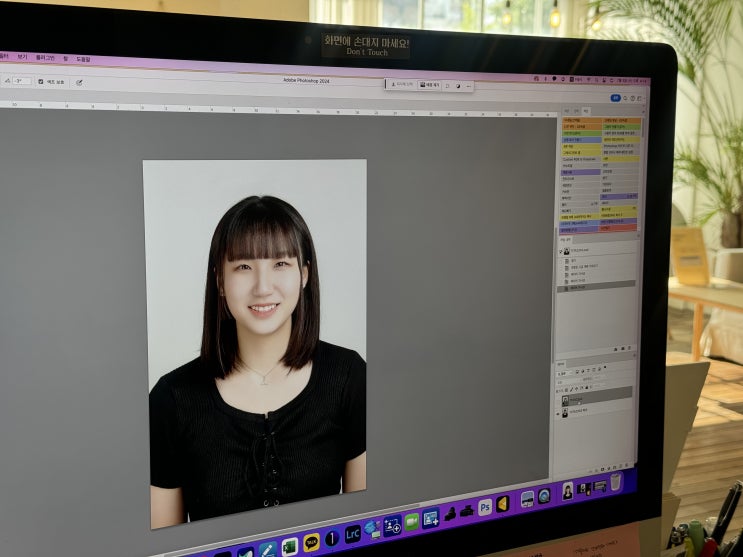Open the 보기 (View) menu
Image resolution: width=743 pixels, height=557 pixels.
pyautogui.click(x=22, y=56)
